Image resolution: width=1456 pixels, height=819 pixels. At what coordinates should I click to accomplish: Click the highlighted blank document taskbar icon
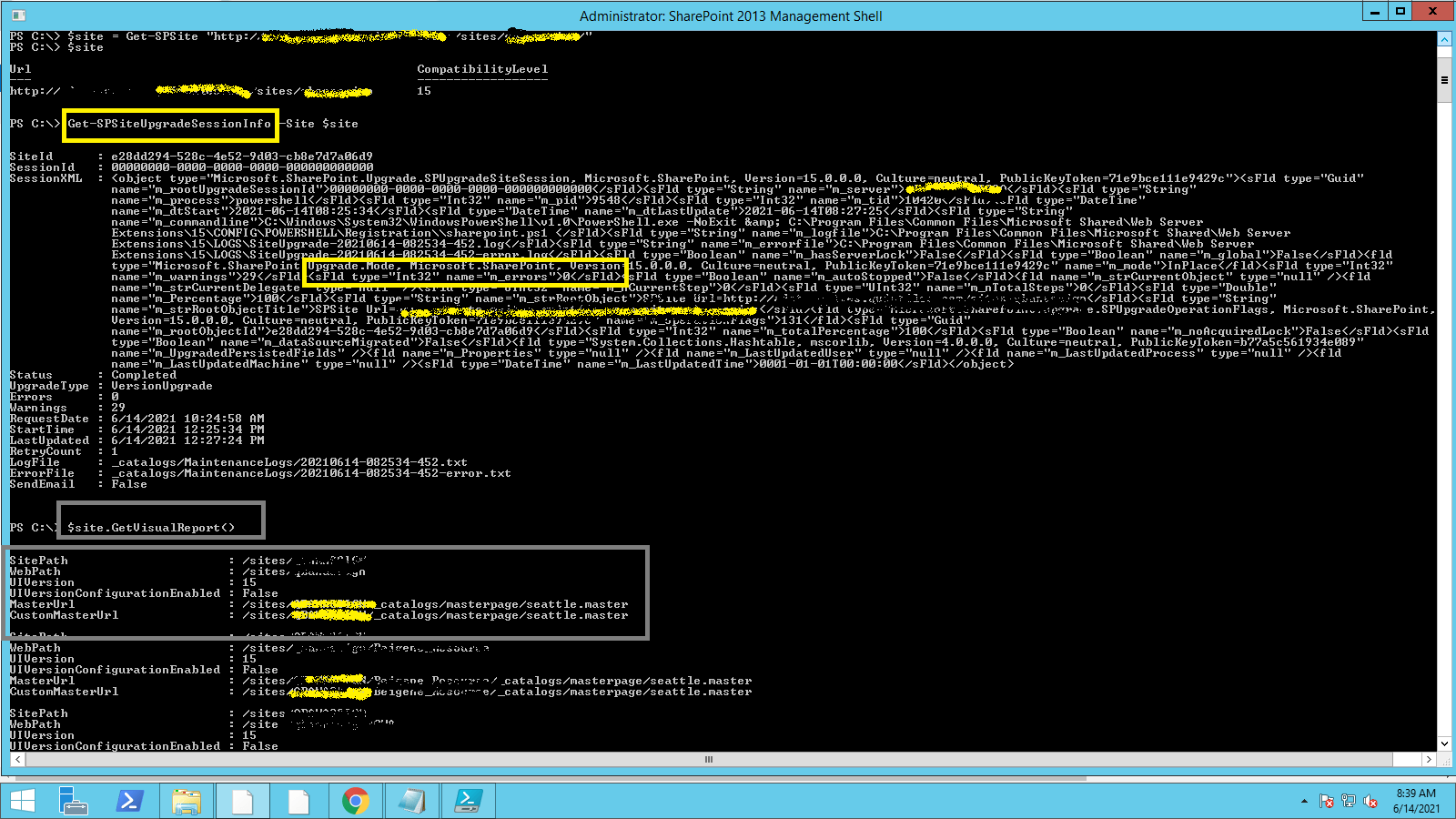coord(243,801)
